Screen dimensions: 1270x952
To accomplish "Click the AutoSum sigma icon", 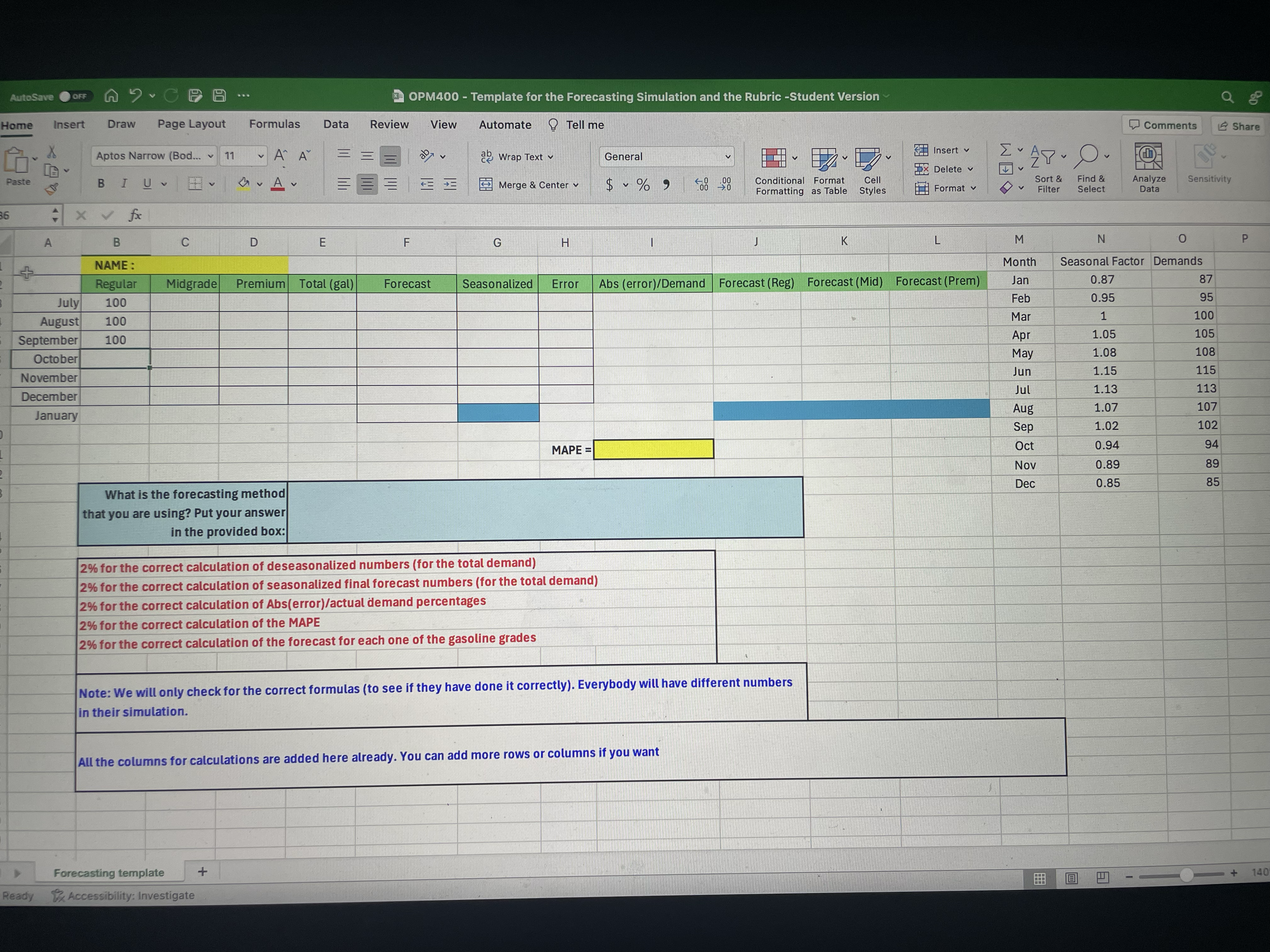I will pos(1005,150).
